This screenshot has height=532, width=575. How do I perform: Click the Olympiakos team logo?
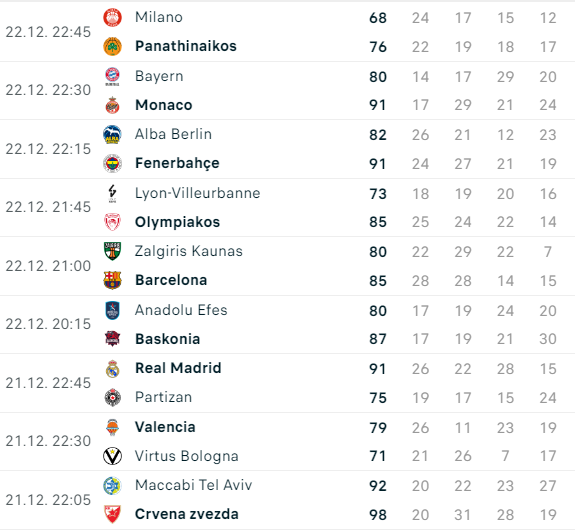112,222
